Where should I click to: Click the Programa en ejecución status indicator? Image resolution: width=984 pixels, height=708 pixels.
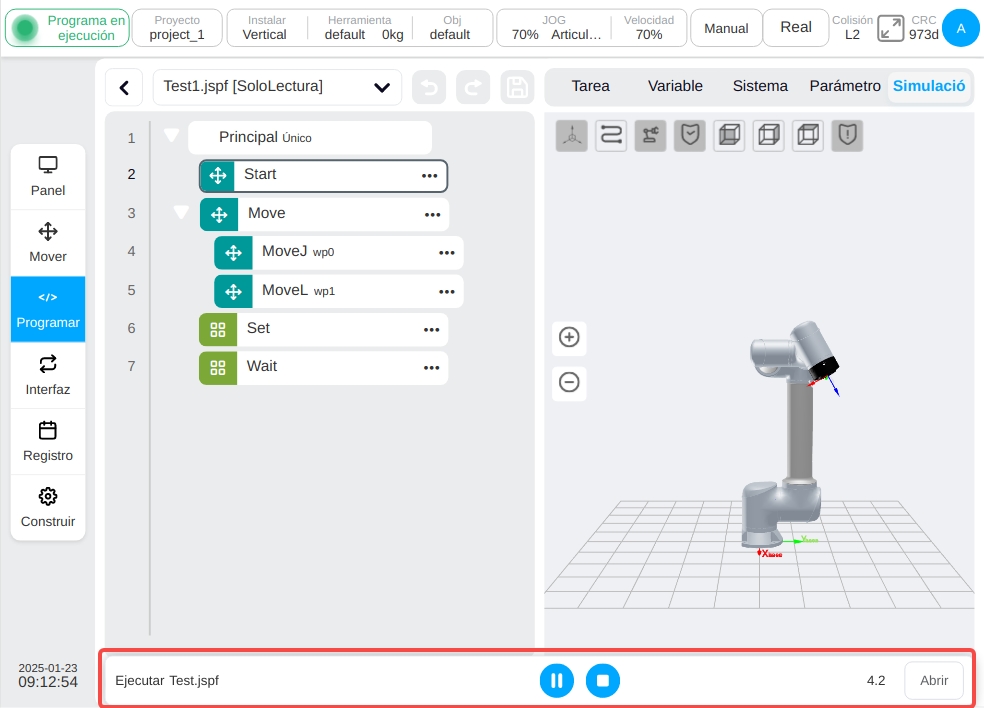click(67, 28)
